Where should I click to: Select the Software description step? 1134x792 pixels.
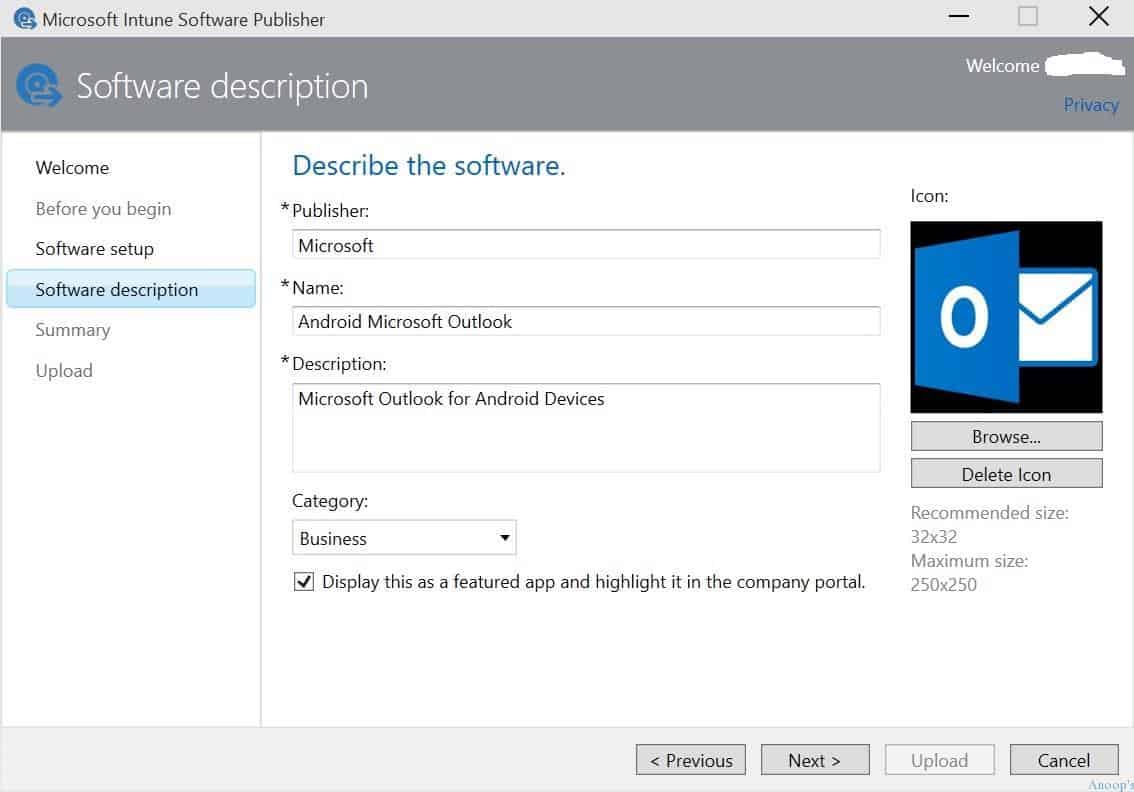(x=131, y=289)
